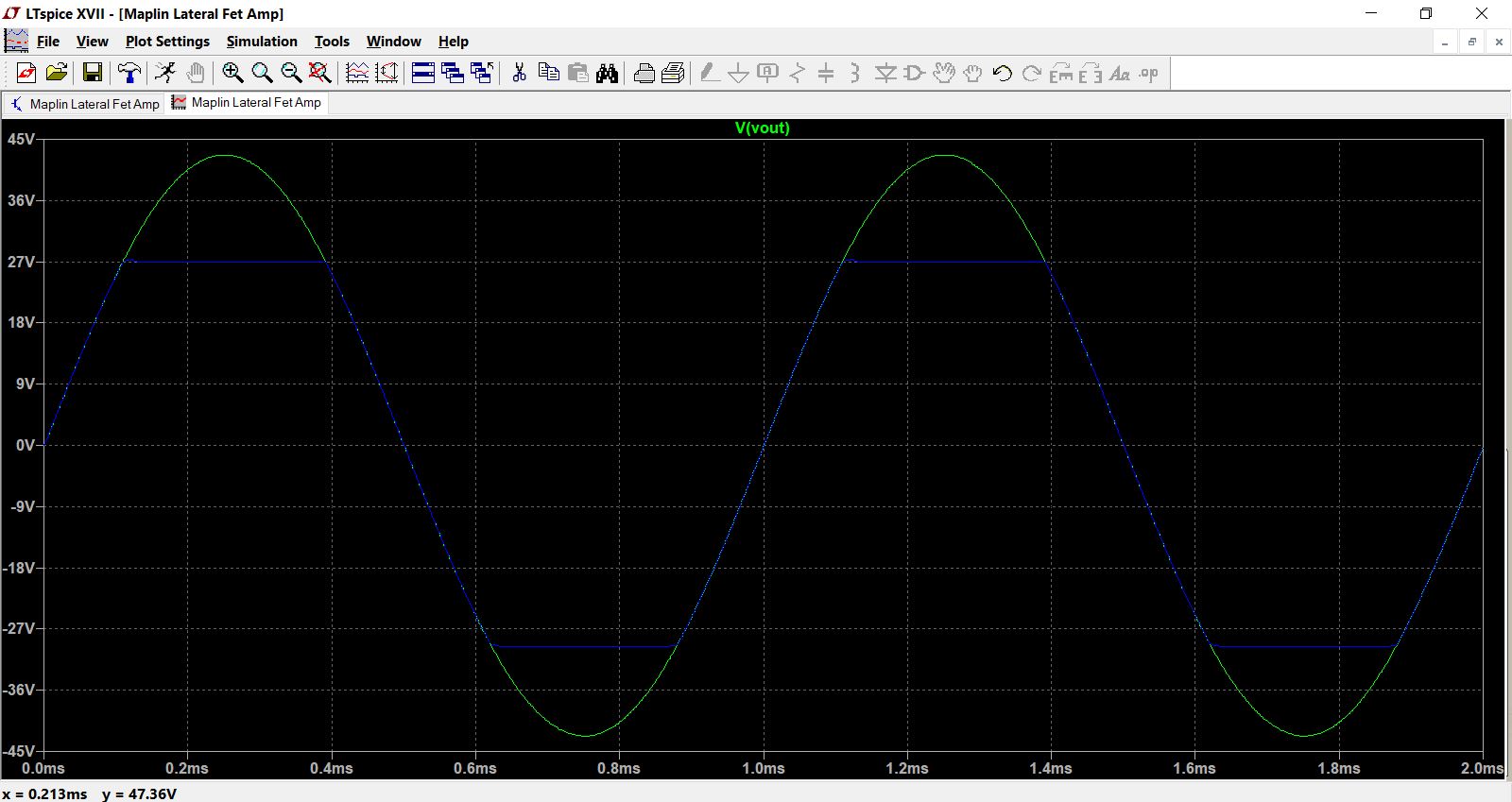Select the Draw Wire pencil icon
The height and width of the screenshot is (802, 1512).
pos(710,73)
